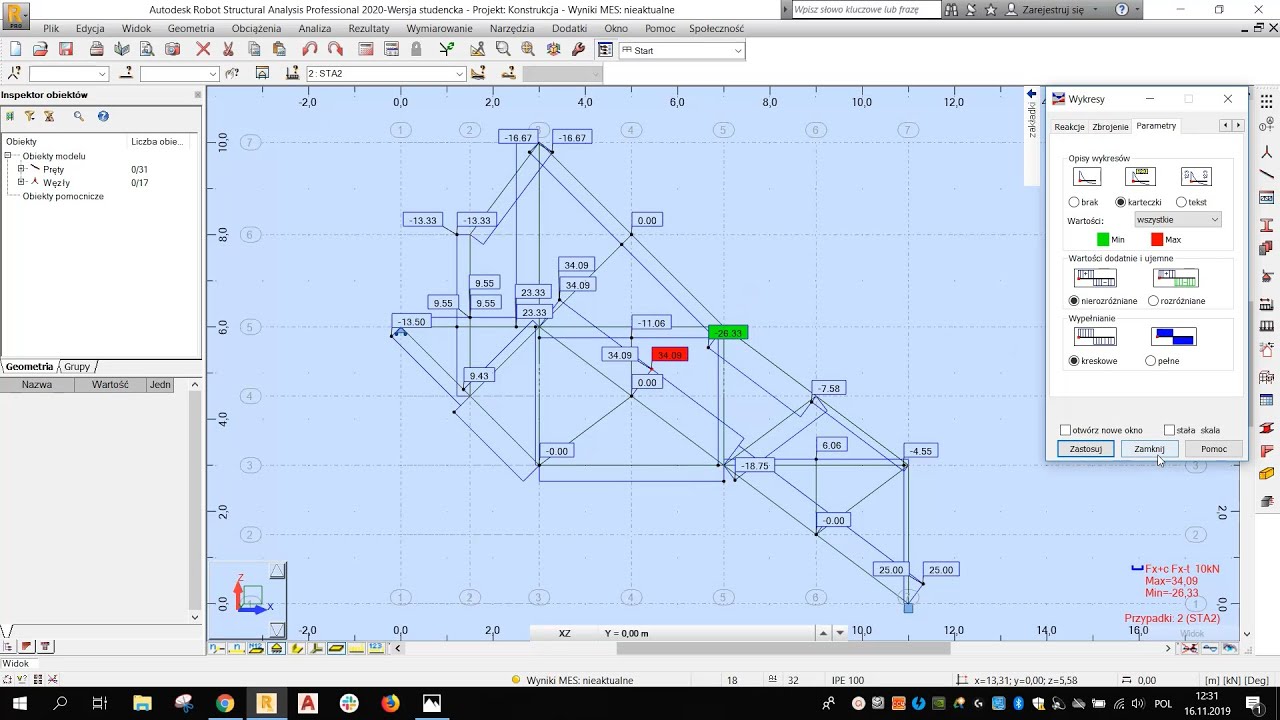Open the 'wszystkie' Wartości dropdown
This screenshot has height=720, width=1280.
1178,220
